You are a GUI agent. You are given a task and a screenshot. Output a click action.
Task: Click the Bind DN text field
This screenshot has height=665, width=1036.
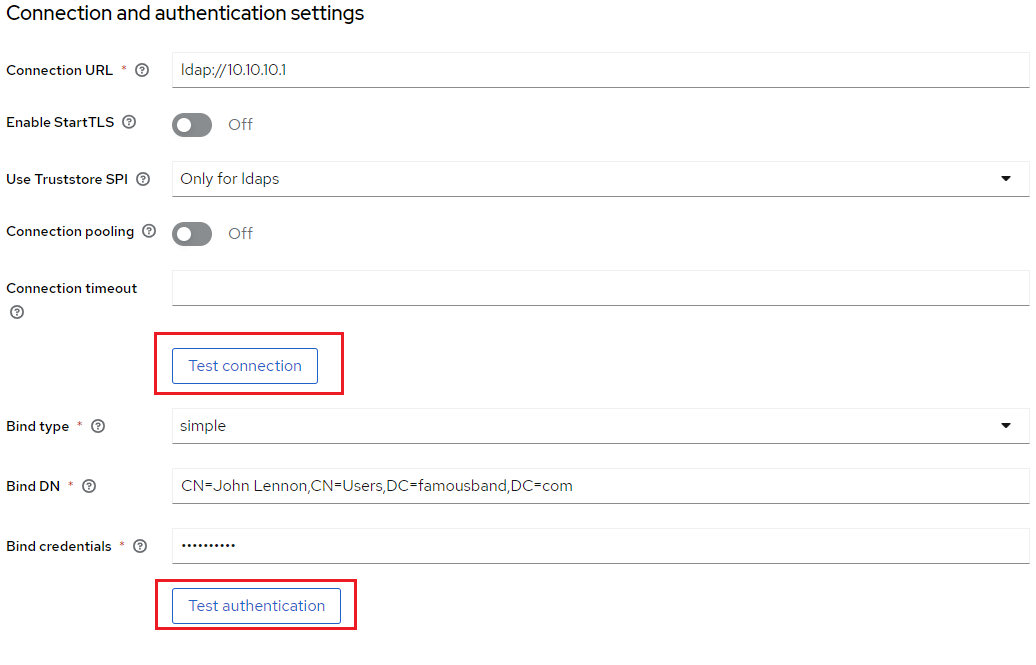(x=600, y=486)
